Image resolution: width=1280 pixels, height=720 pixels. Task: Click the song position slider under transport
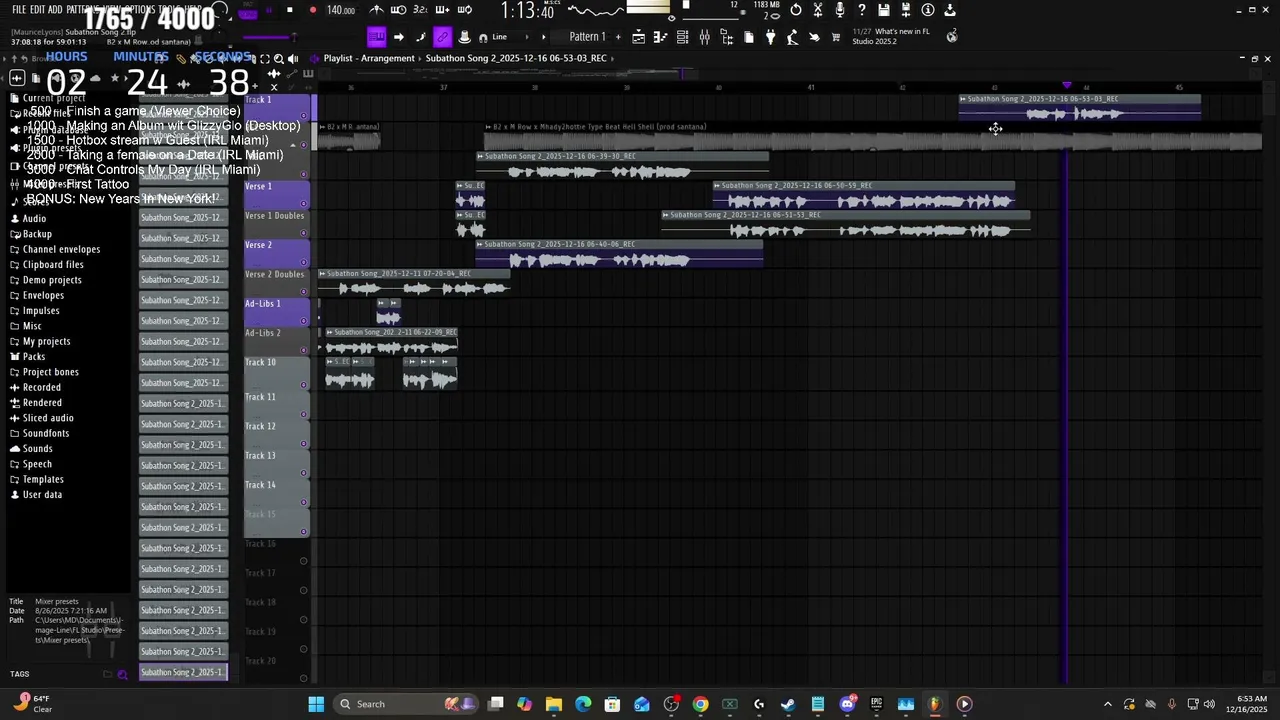(x=270, y=37)
